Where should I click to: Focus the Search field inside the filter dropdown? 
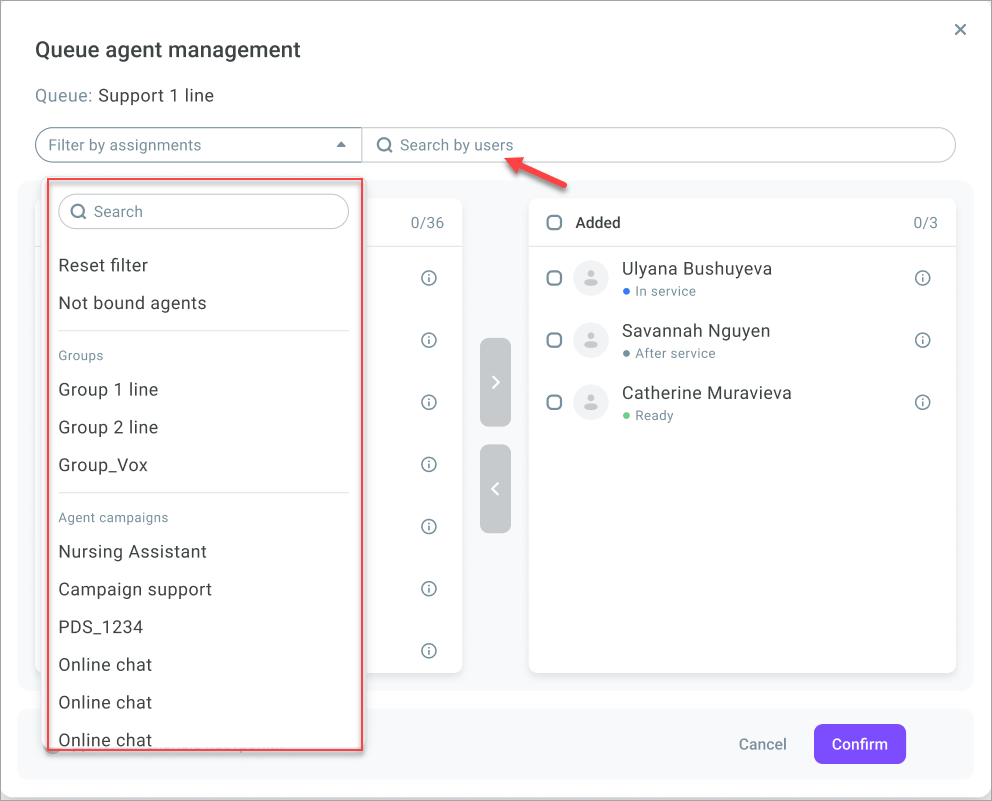click(x=203, y=211)
